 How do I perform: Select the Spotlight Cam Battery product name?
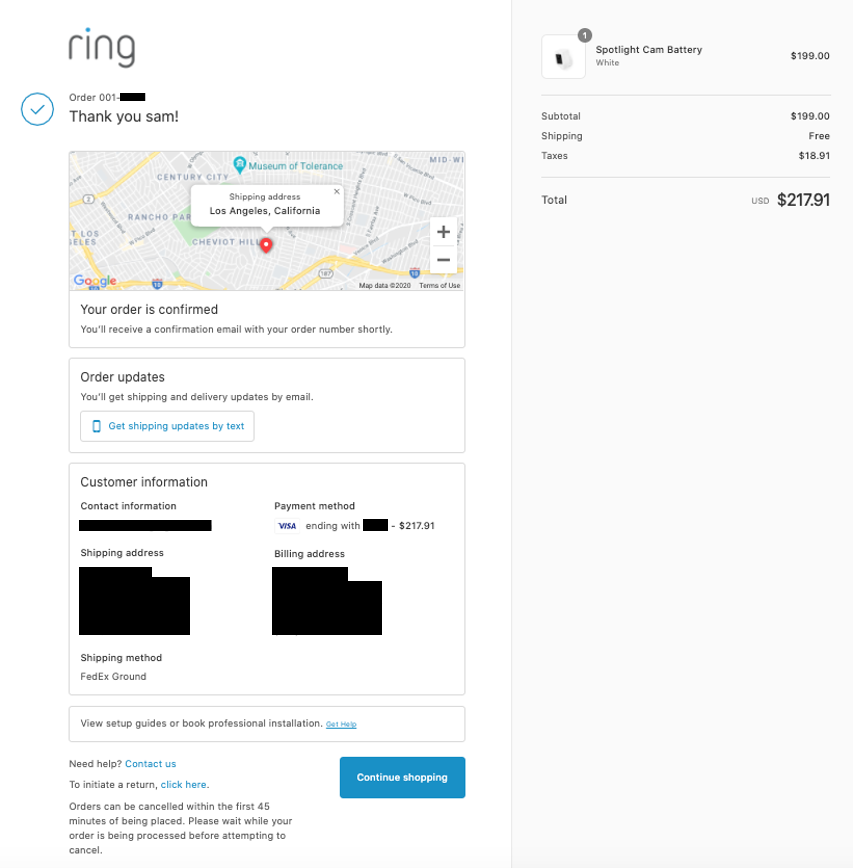[648, 50]
